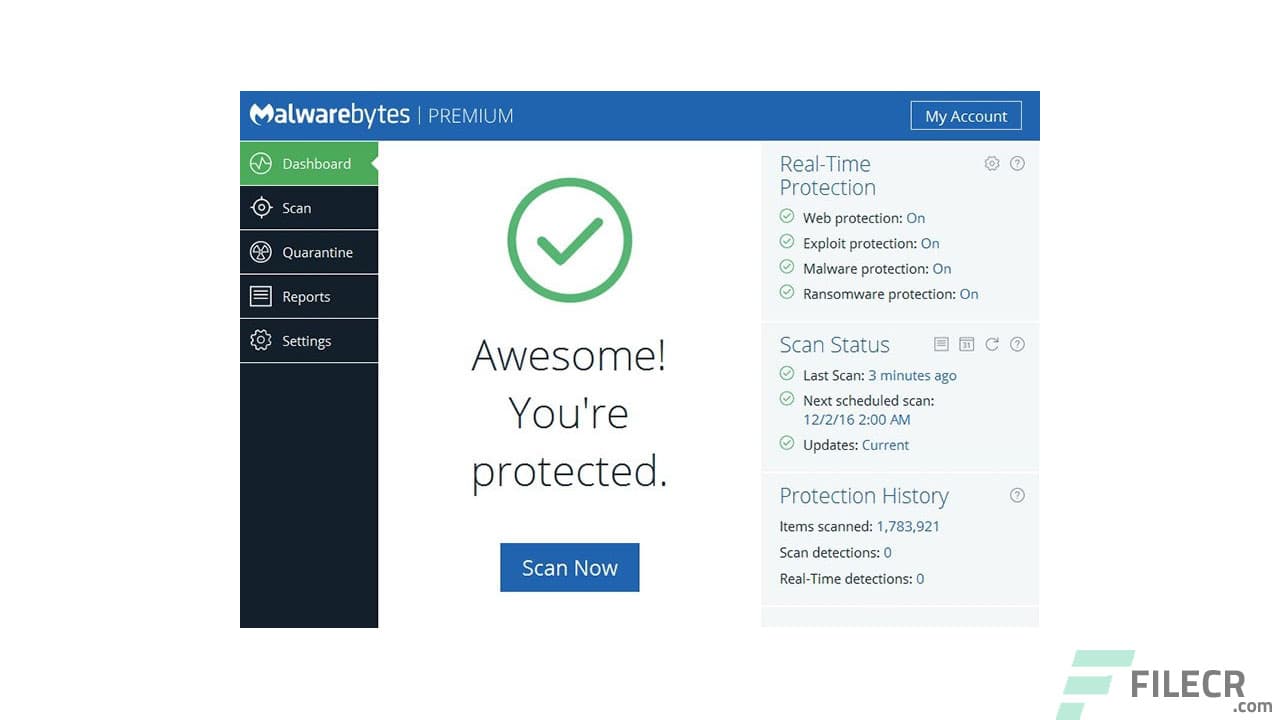Click the Scan Status report icon
Viewport: 1280px width, 720px height.
941,344
